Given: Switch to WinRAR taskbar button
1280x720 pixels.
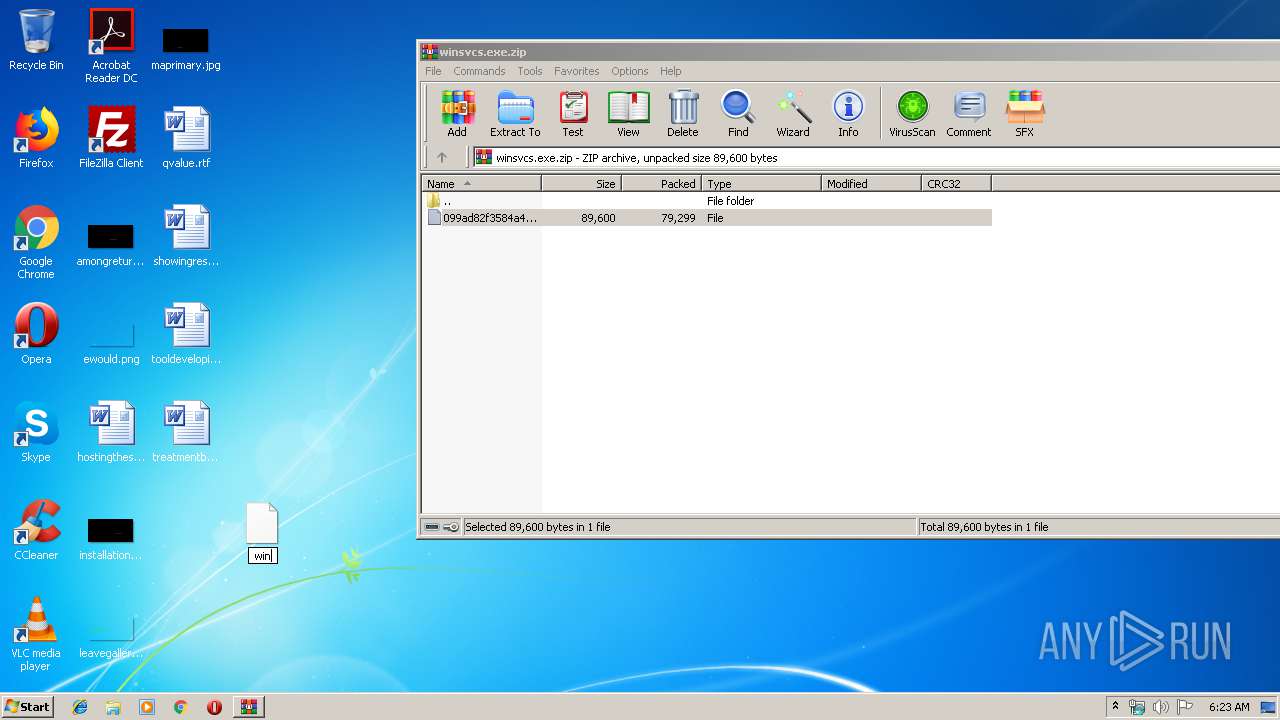Looking at the screenshot, I should 249,707.
